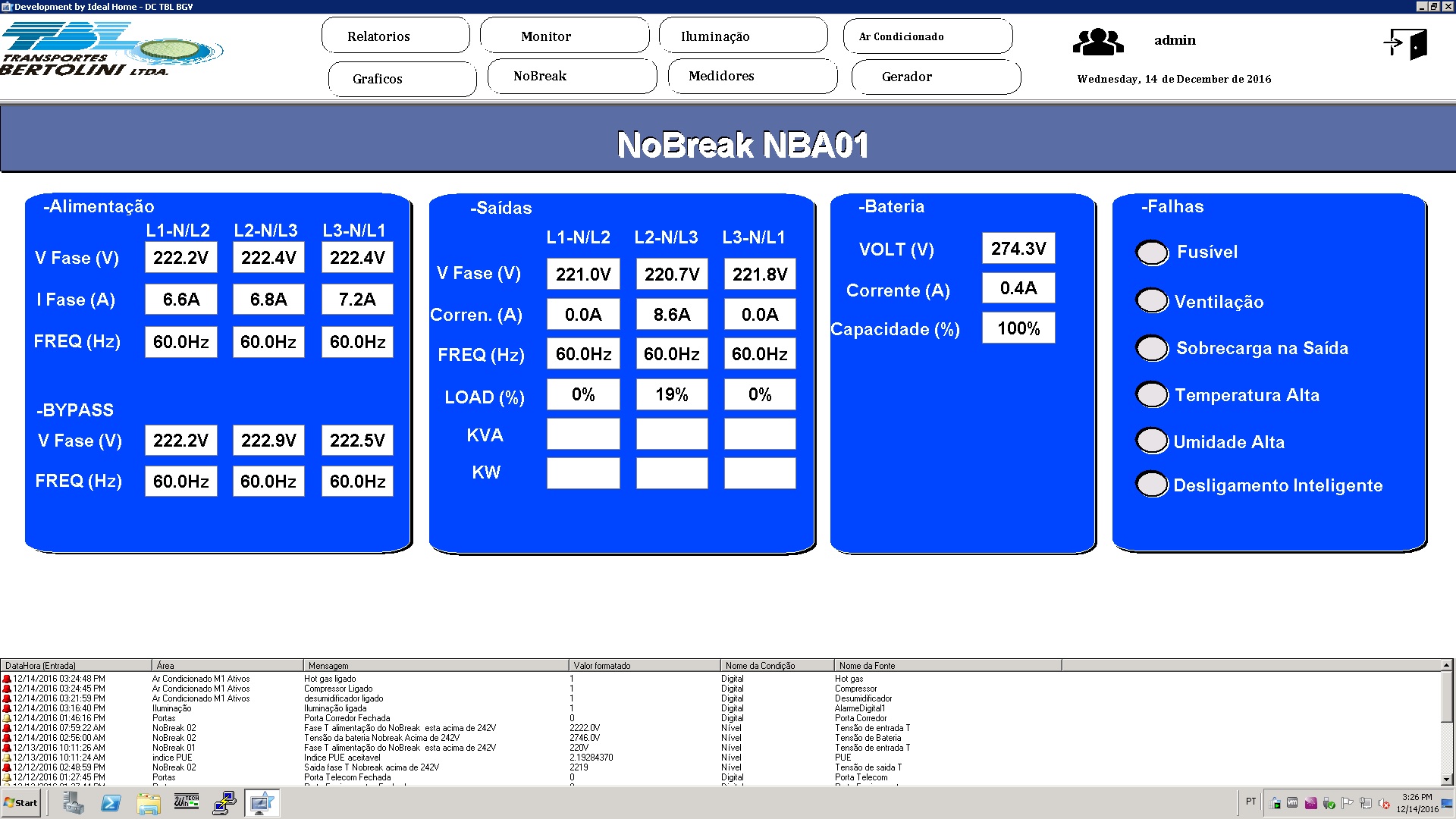Click the Show Desktop button at taskbar end
Image resolution: width=1456 pixels, height=819 pixels.
click(x=1447, y=803)
